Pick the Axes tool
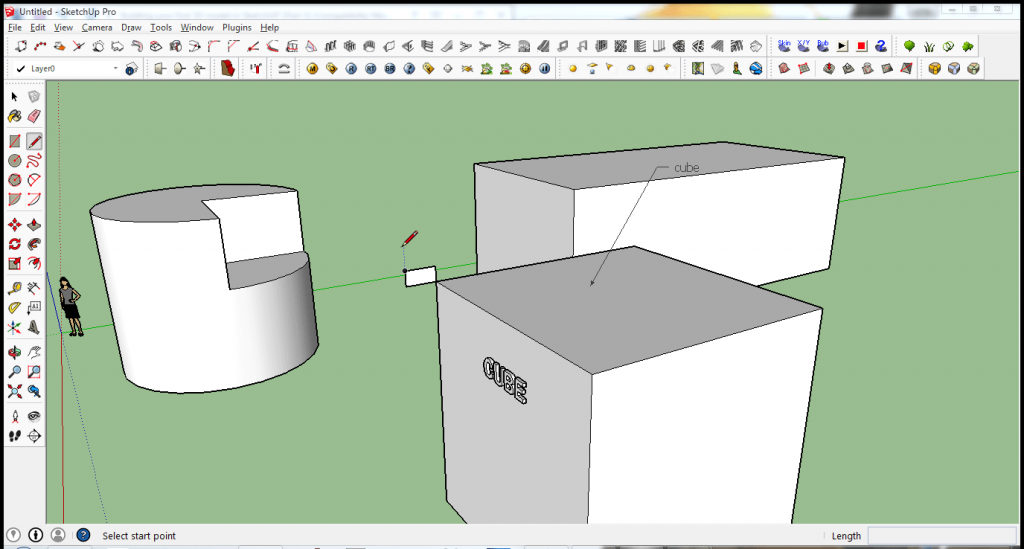This screenshot has width=1024, height=549. tap(14, 327)
